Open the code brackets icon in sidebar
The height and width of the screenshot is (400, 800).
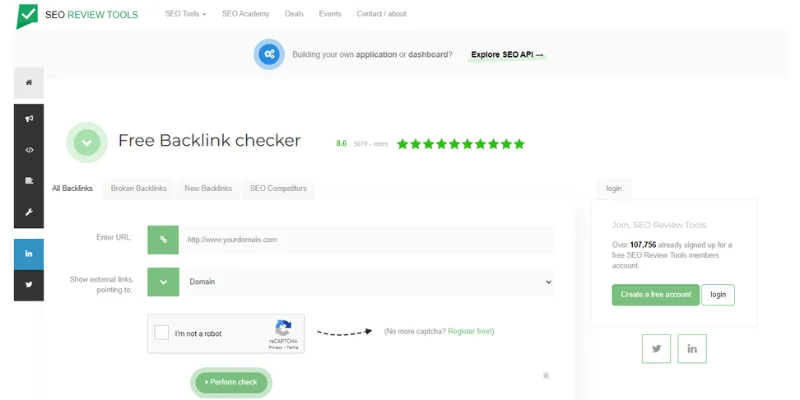29,150
